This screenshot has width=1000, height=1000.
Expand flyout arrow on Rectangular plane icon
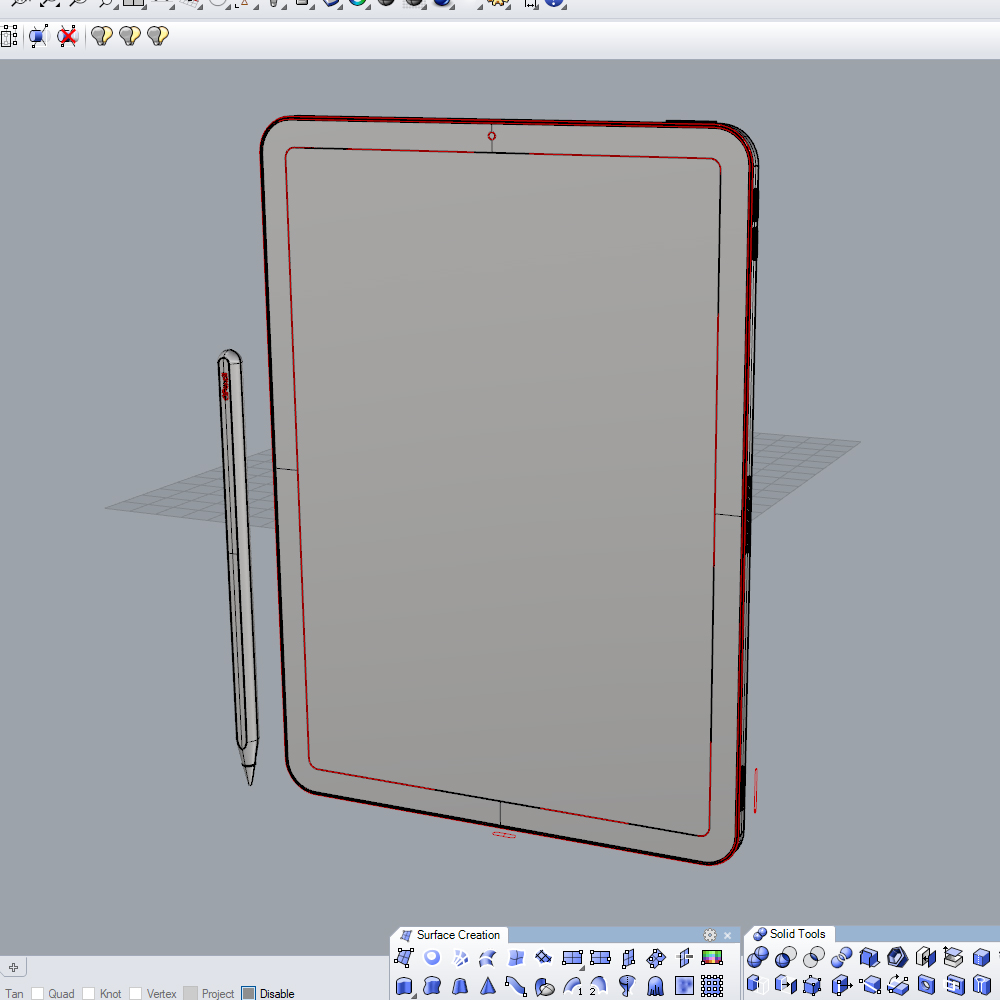pos(582,967)
